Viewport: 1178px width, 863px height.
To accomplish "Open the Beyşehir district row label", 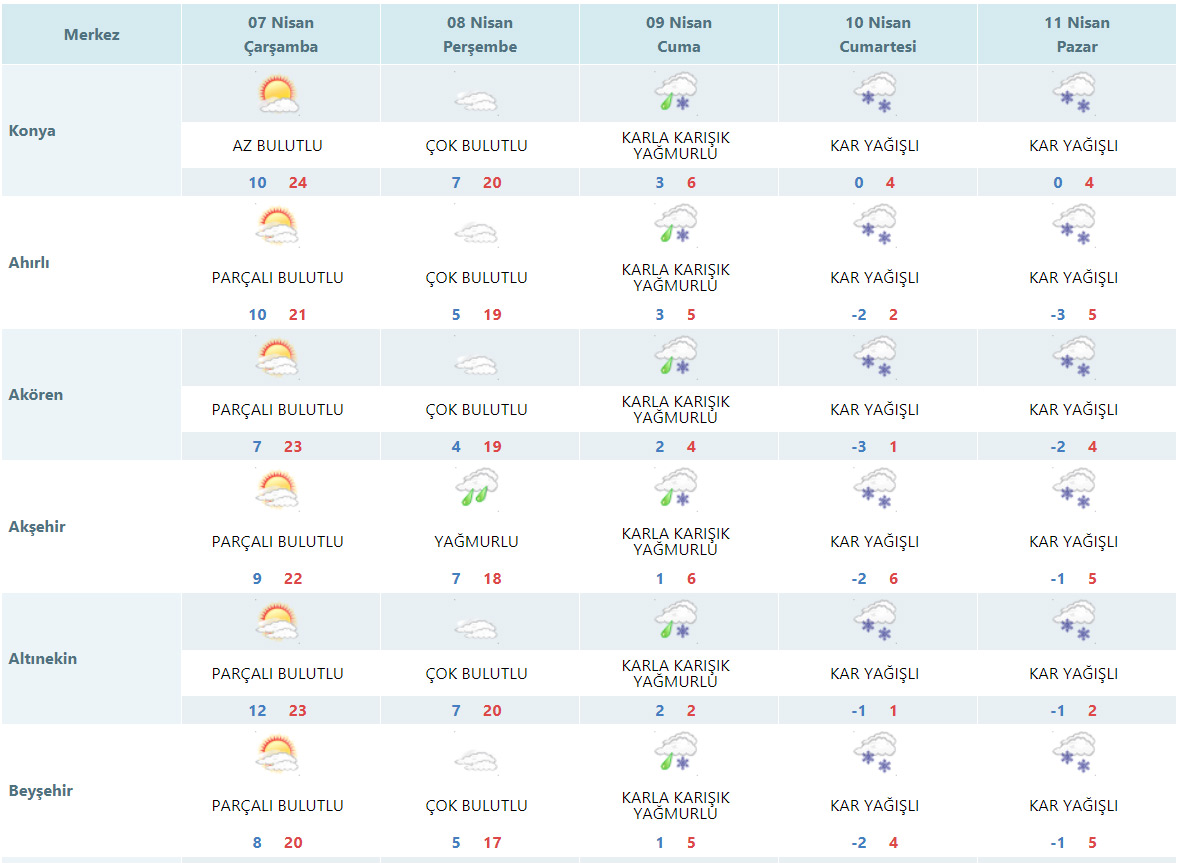I will [x=40, y=791].
